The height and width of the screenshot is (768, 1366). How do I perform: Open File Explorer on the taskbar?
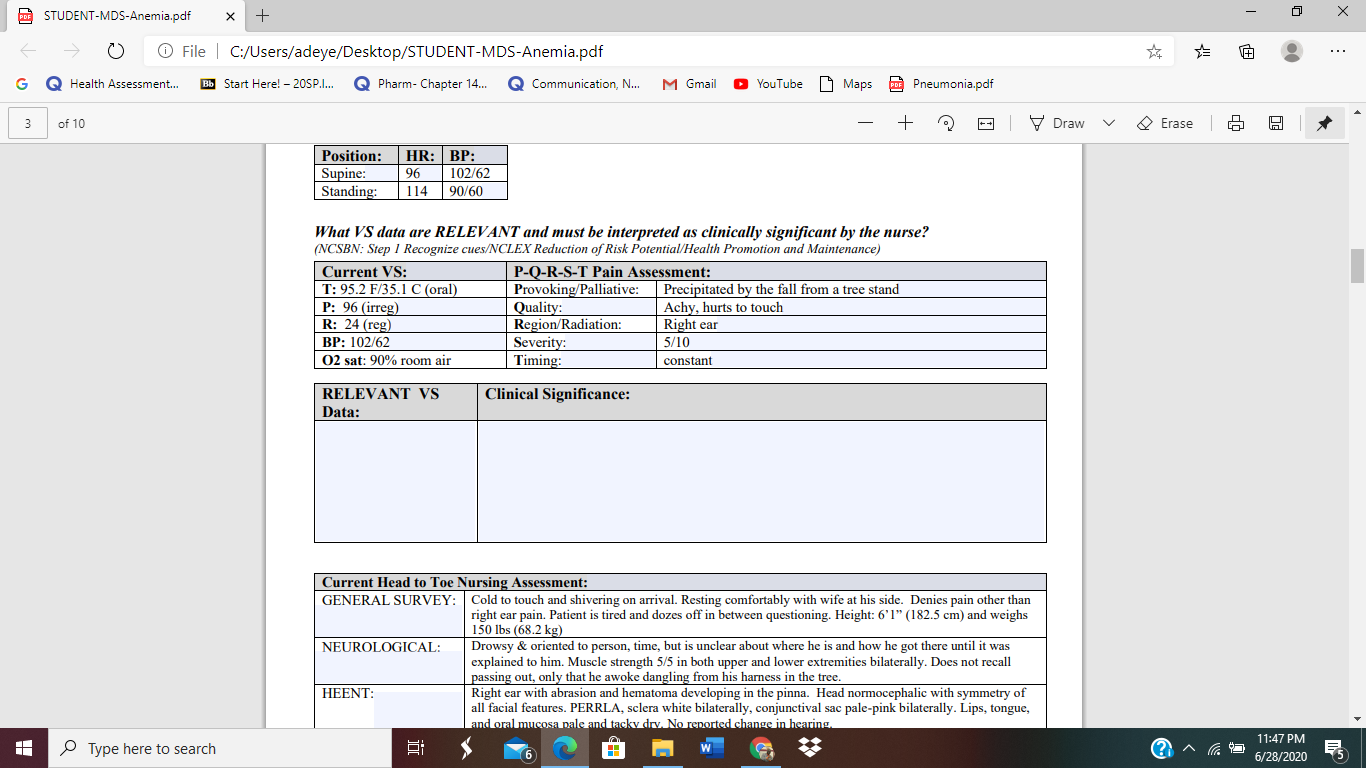pyautogui.click(x=662, y=748)
